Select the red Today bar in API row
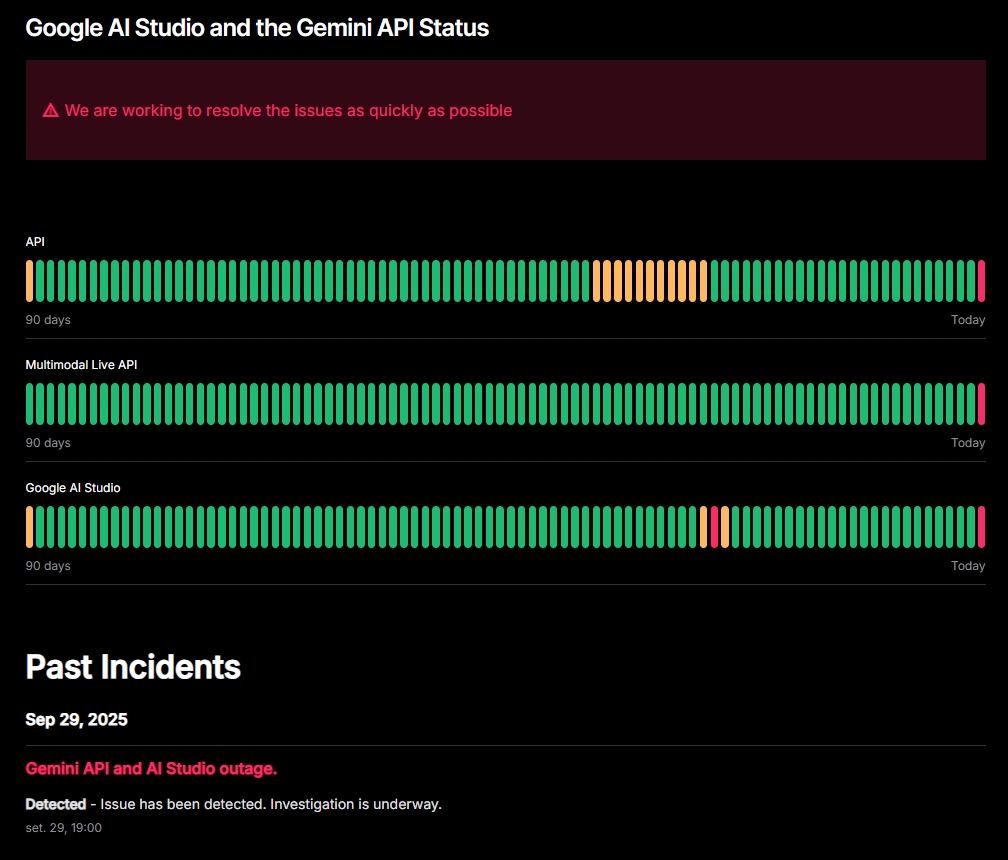 (x=981, y=281)
